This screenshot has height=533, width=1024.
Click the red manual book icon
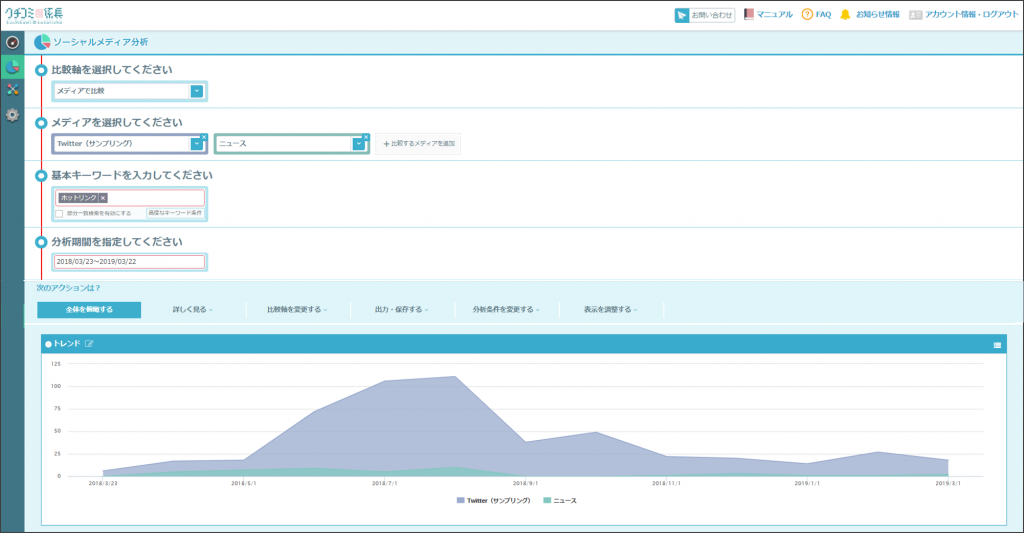point(749,14)
